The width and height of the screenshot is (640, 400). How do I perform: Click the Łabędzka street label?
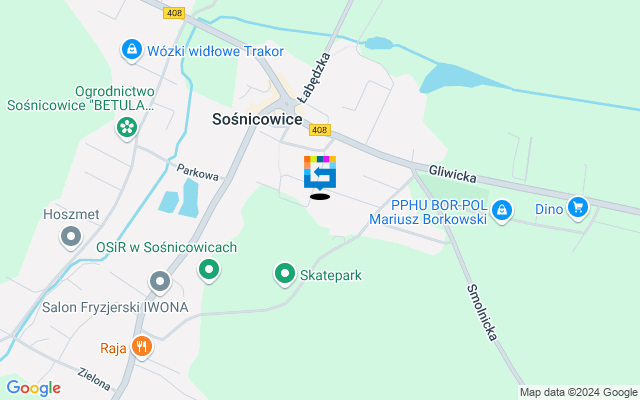(x=314, y=78)
